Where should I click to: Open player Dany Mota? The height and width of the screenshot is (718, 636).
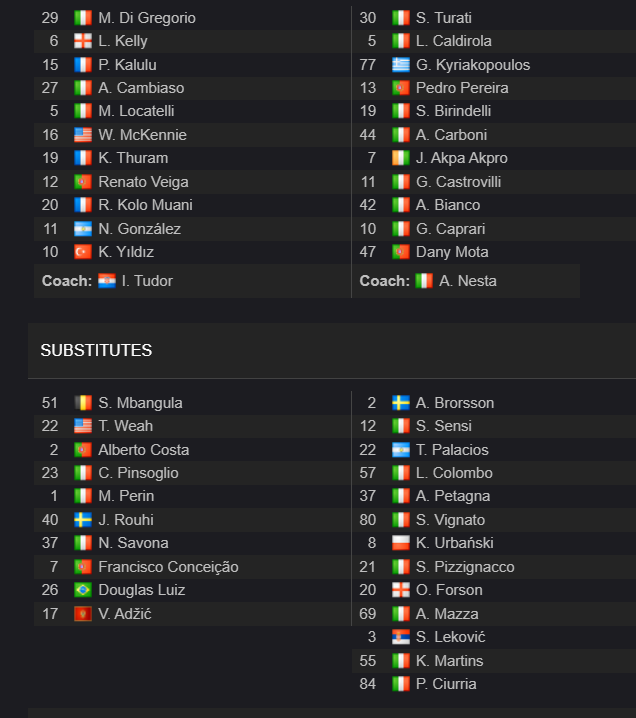(x=452, y=252)
